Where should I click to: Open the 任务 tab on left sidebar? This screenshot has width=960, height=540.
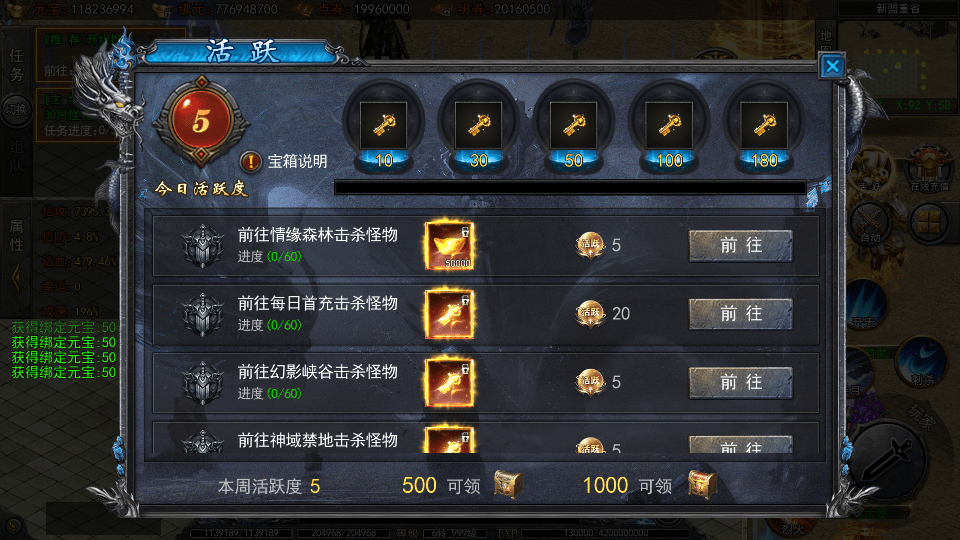(16, 65)
